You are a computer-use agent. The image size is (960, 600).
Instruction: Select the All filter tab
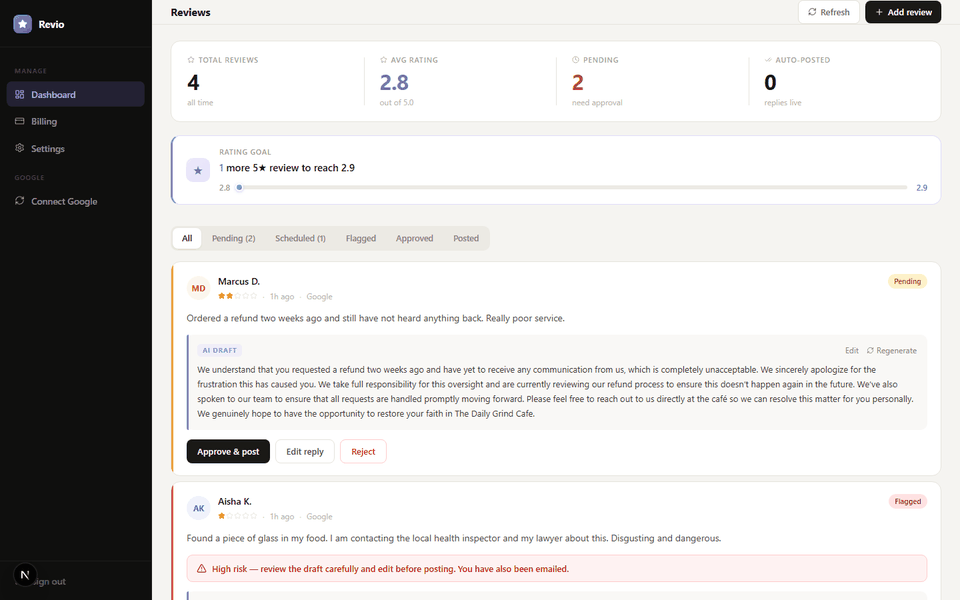pyautogui.click(x=187, y=238)
